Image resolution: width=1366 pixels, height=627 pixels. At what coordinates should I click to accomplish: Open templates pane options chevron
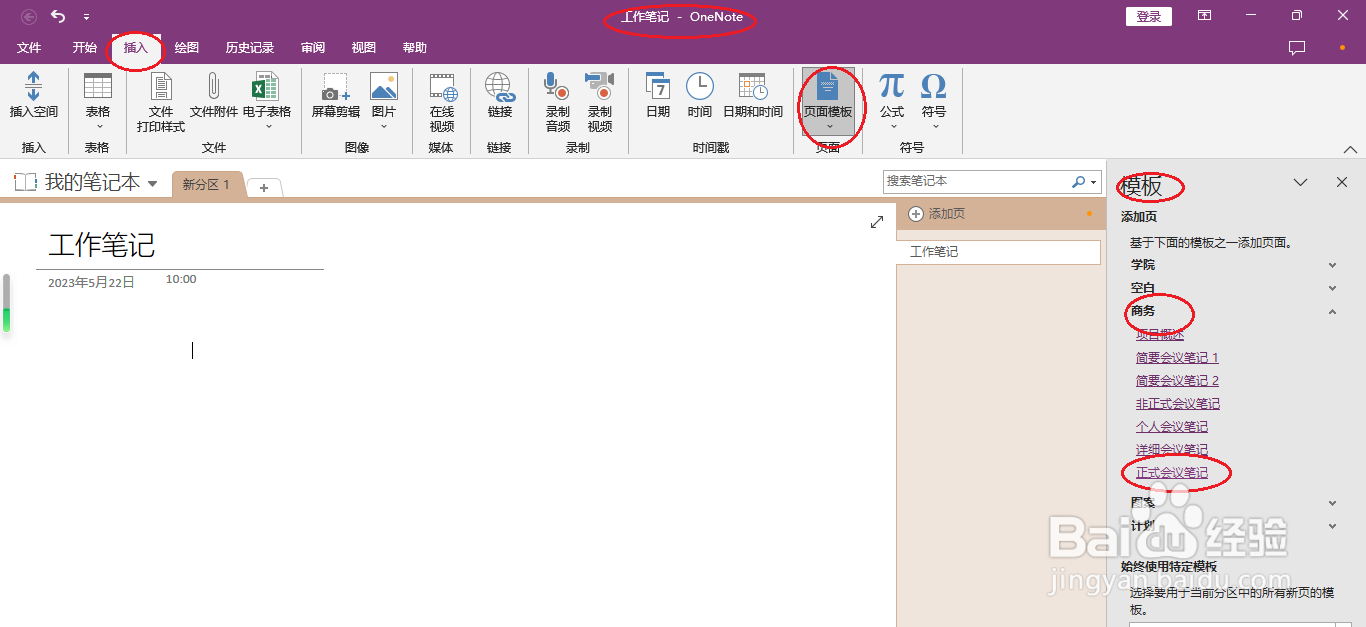[1300, 182]
